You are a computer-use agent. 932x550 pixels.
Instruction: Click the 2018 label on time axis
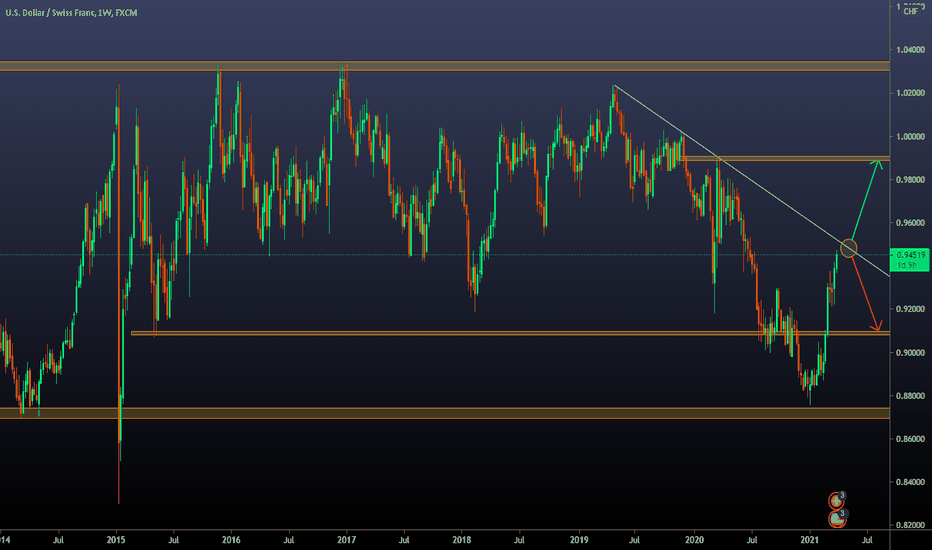point(462,540)
